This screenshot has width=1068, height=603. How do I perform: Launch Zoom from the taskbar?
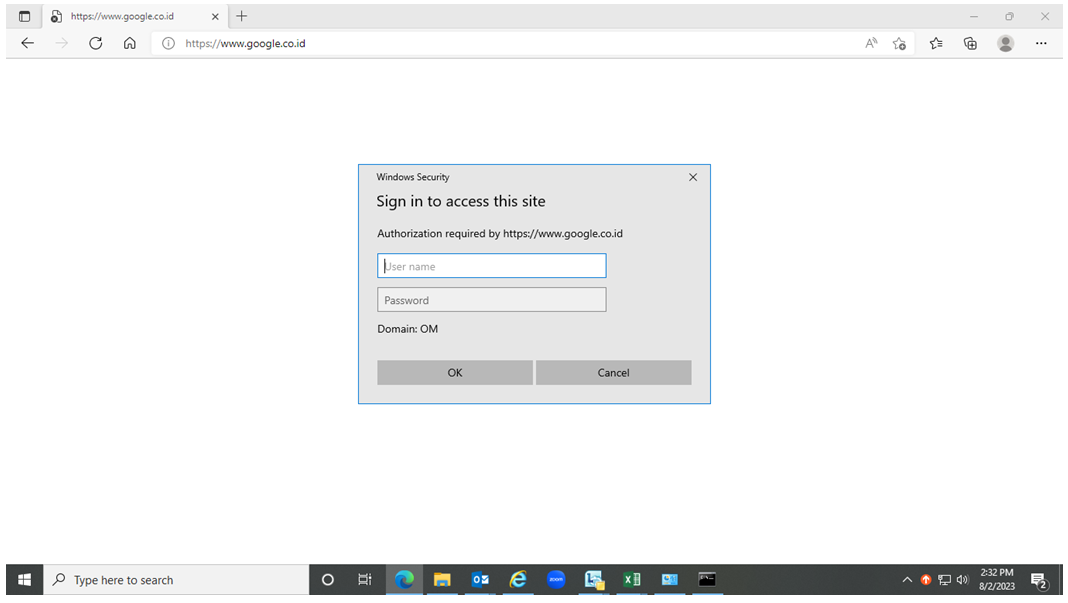pos(556,580)
